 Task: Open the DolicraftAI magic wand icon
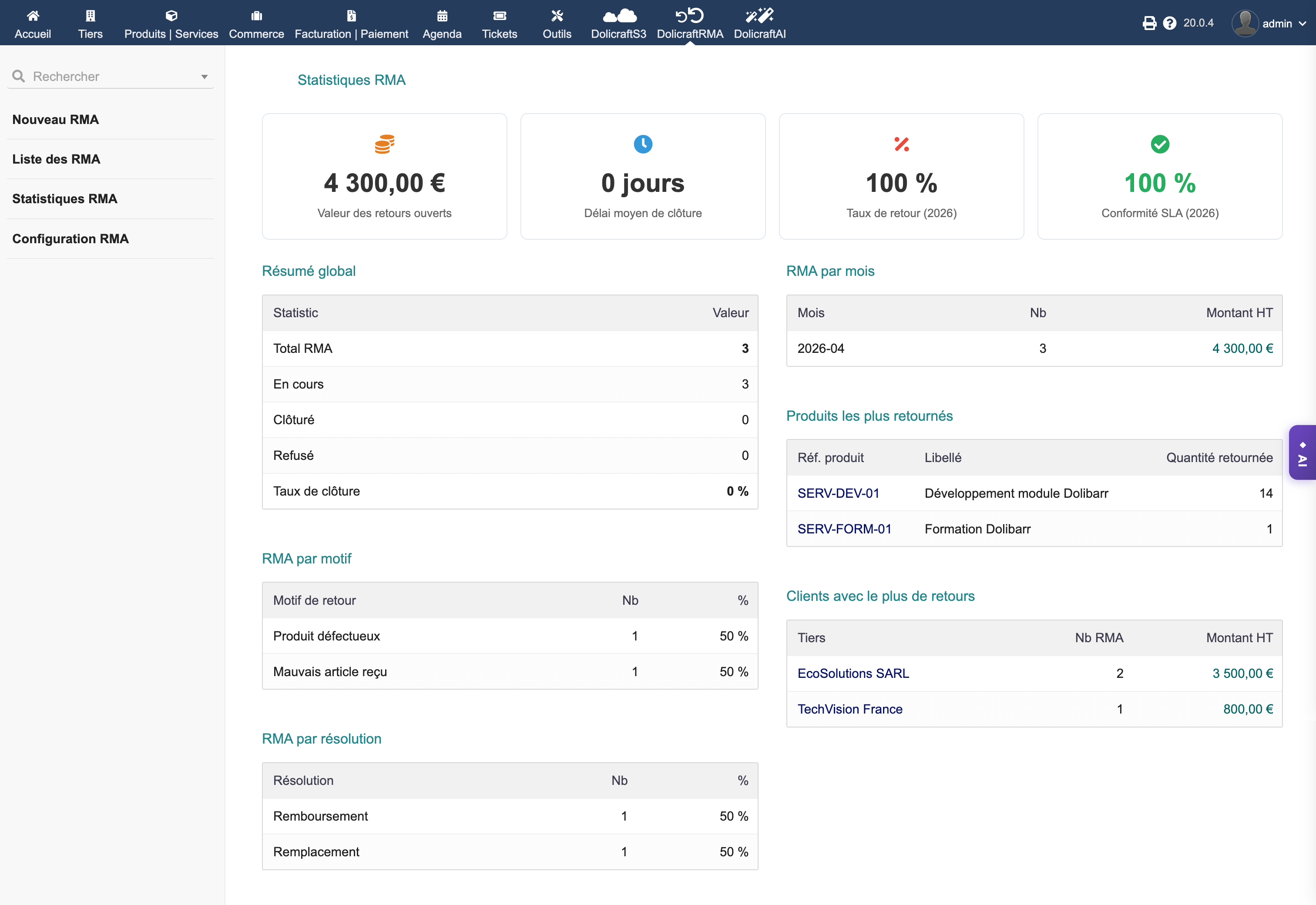(759, 16)
